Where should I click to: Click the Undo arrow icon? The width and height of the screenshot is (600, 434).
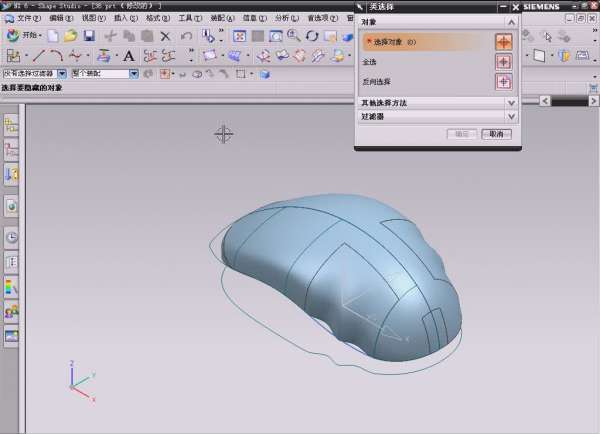pyautogui.click(x=187, y=36)
